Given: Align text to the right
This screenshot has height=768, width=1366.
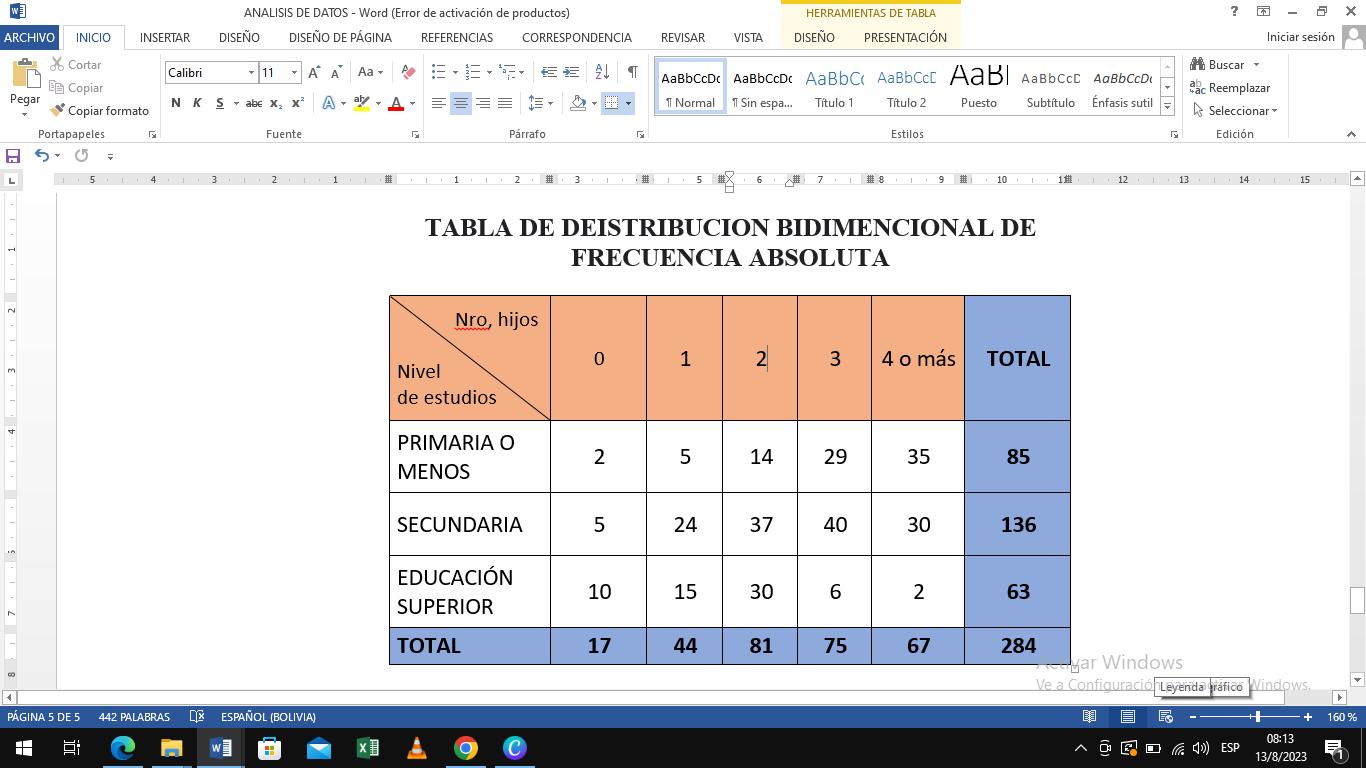Looking at the screenshot, I should coord(483,103).
